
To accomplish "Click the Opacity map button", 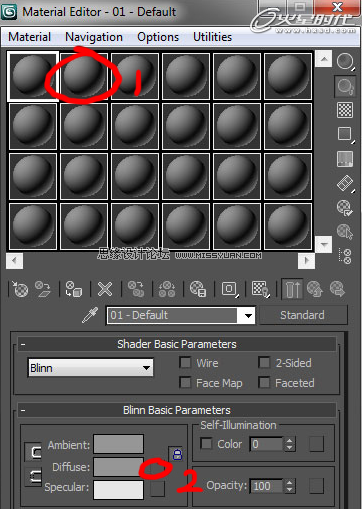I will [x=316, y=486].
